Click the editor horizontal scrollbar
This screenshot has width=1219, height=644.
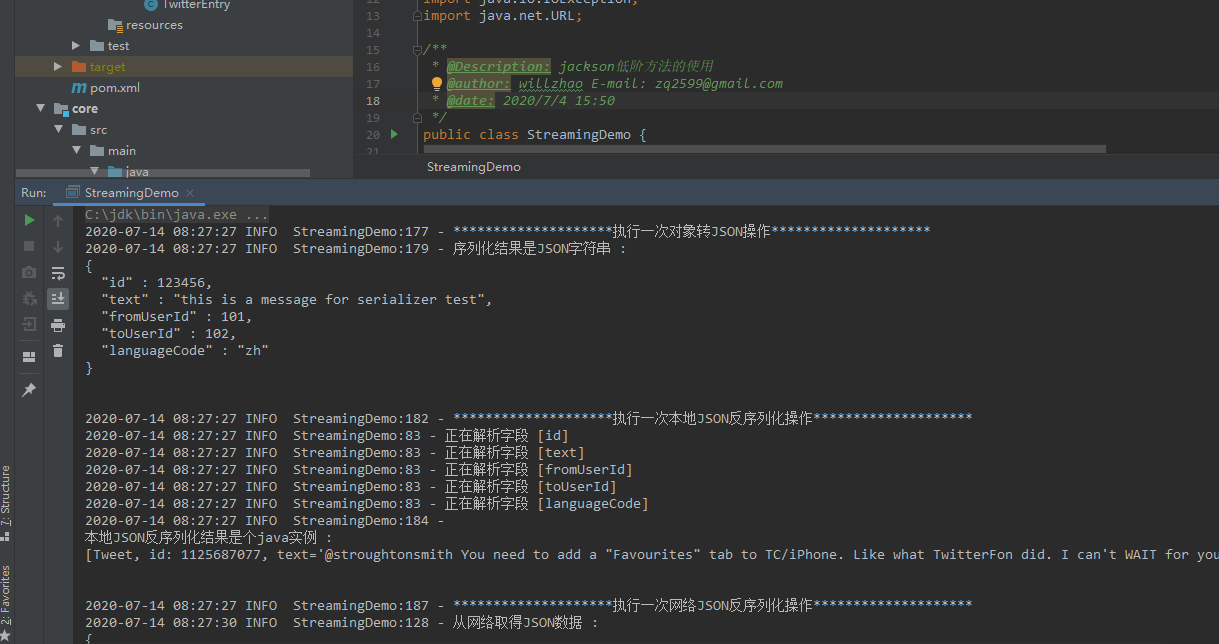[x=764, y=149]
